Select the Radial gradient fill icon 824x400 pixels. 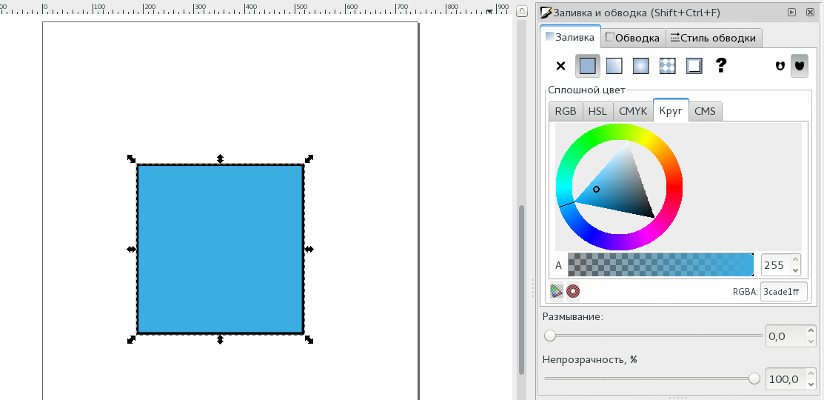pos(641,66)
